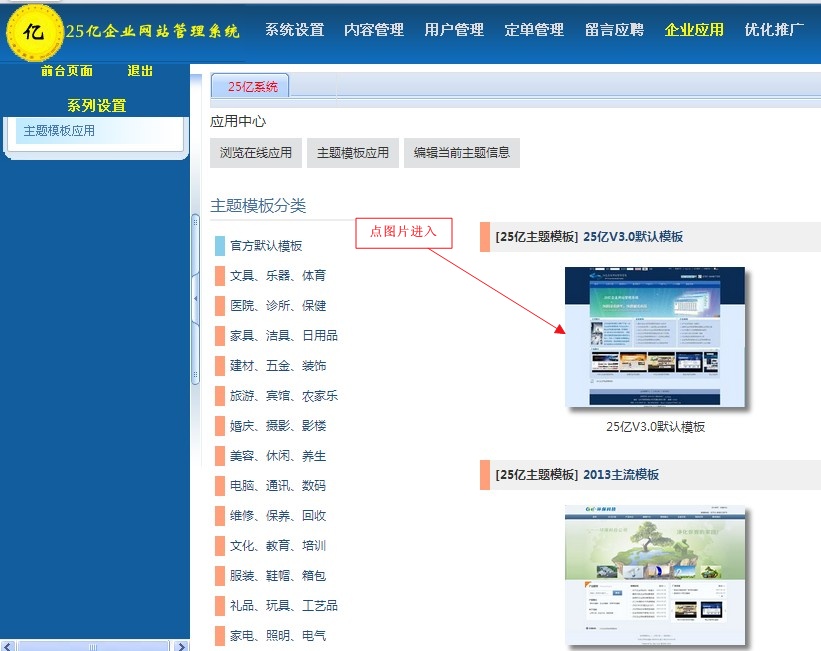Click the 退出 logout link
Viewport: 821px width, 651px height.
click(x=140, y=71)
